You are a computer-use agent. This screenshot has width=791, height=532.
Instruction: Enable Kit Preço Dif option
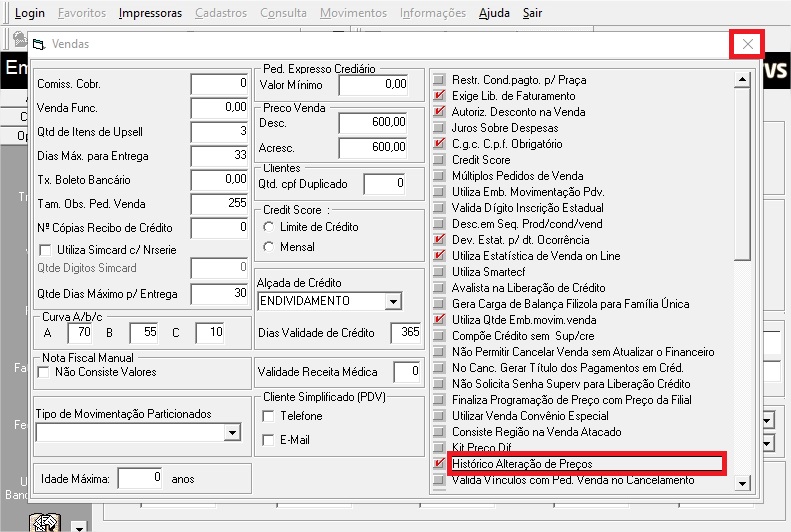tap(439, 447)
